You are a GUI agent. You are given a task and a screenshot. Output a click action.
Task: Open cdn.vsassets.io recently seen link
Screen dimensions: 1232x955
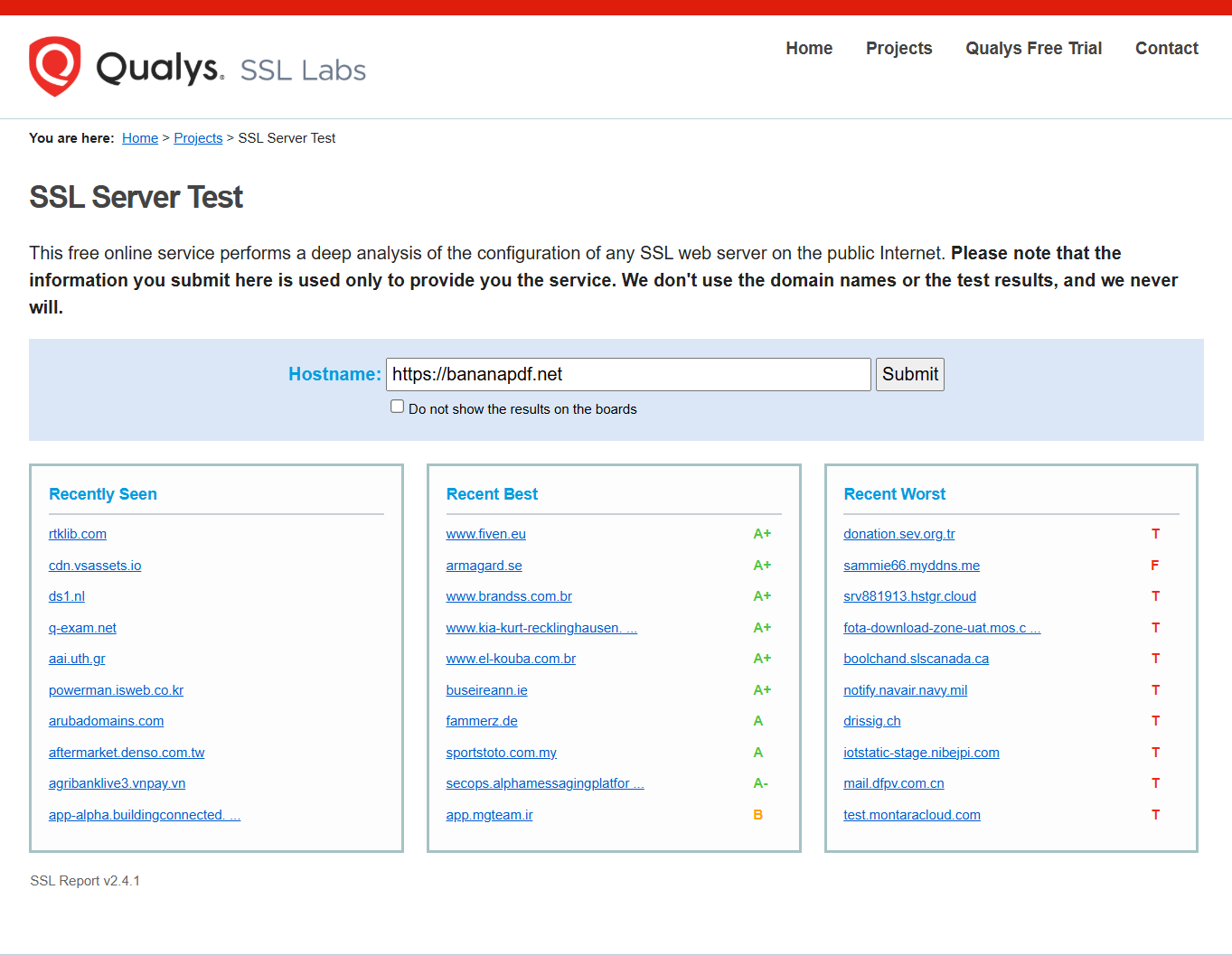(95, 566)
